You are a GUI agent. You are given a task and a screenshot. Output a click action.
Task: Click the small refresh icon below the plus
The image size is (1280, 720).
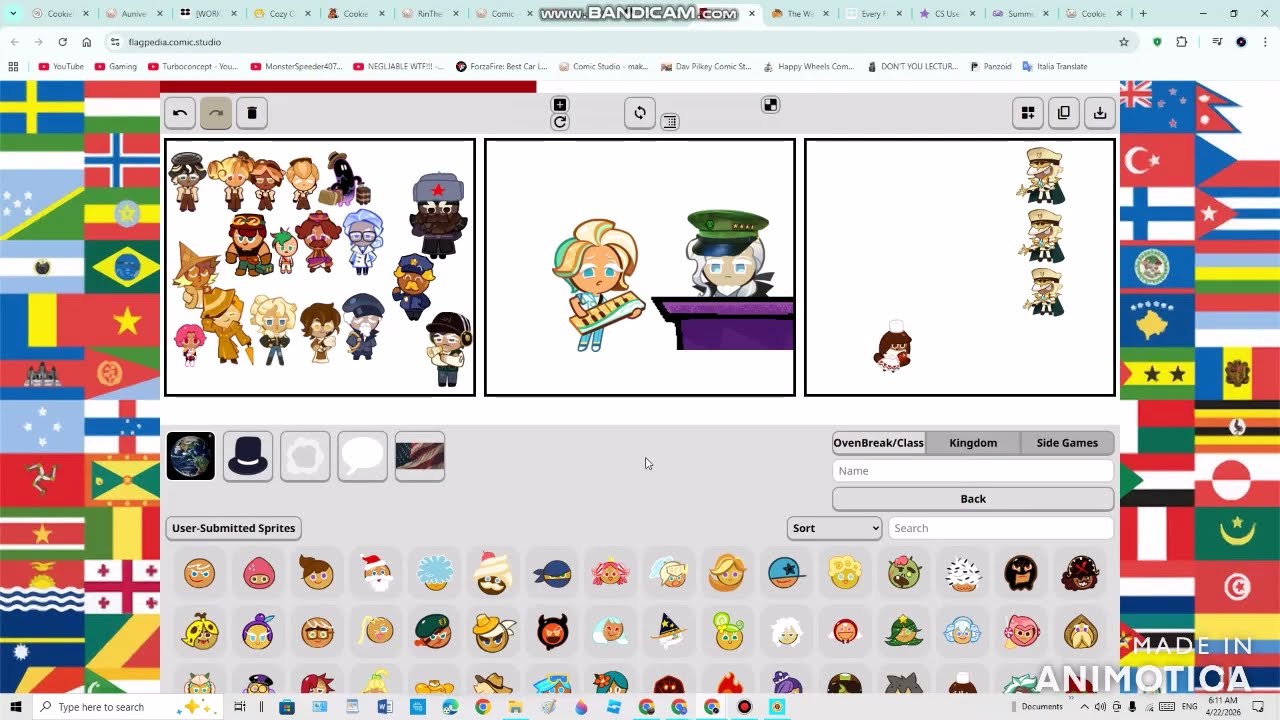[560, 122]
